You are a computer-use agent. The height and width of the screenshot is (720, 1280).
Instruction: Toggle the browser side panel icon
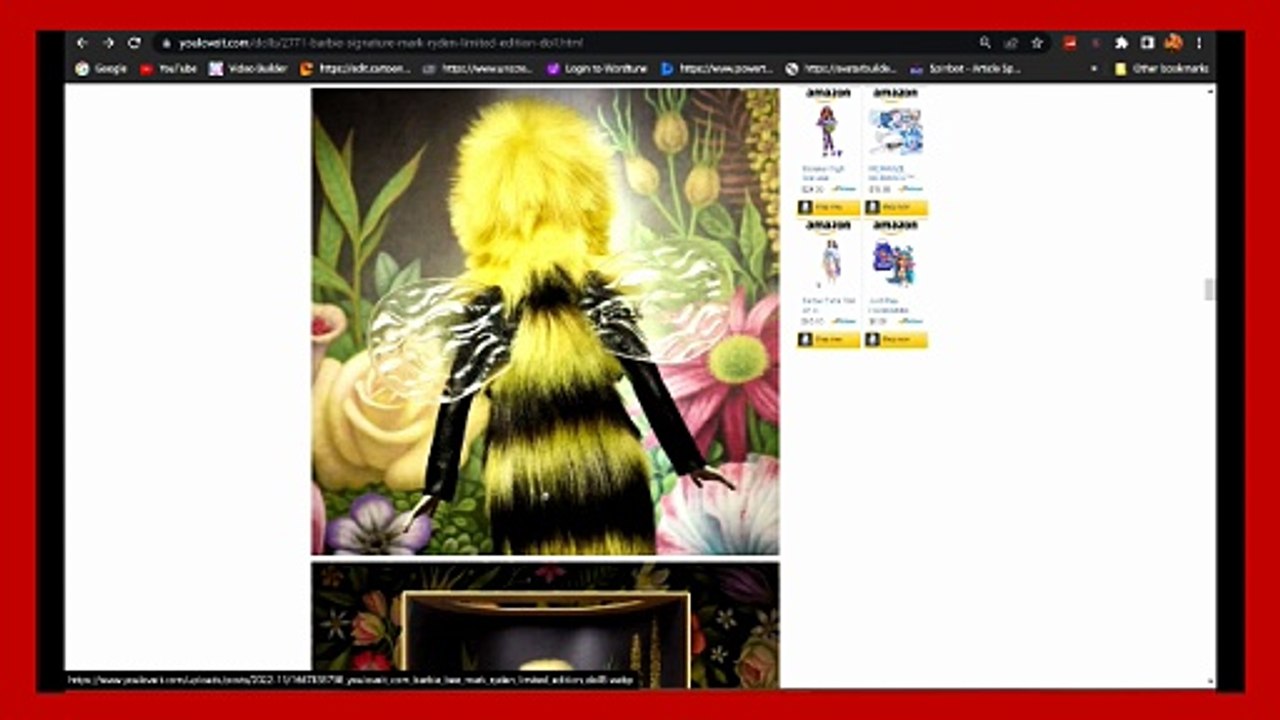pyautogui.click(x=1148, y=43)
